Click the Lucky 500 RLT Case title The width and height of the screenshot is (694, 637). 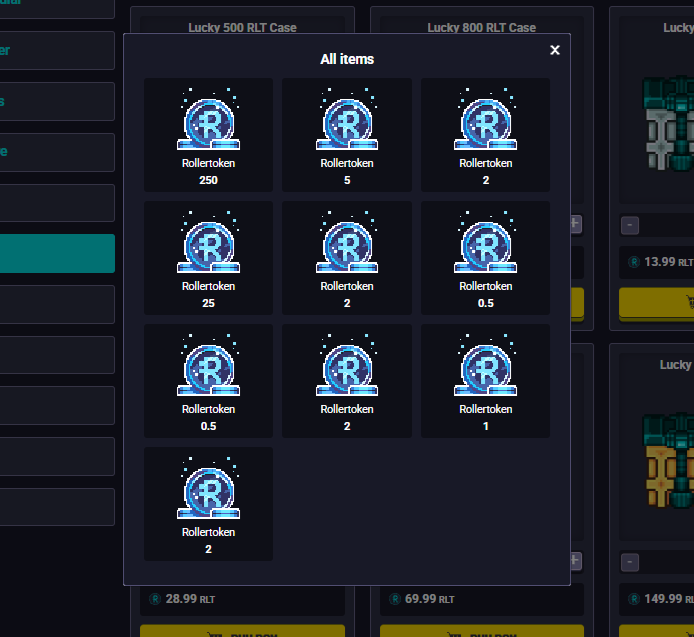[242, 27]
